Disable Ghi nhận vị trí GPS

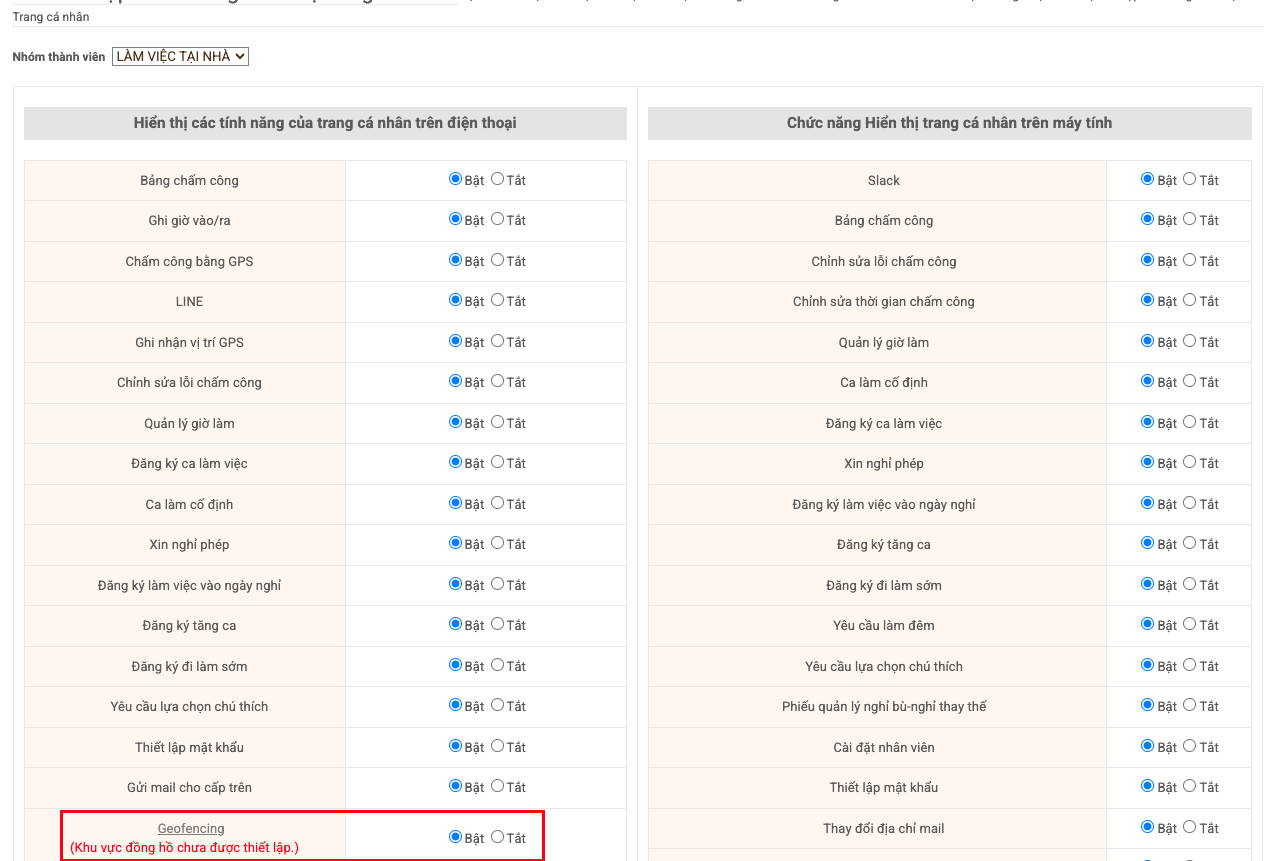click(x=497, y=341)
